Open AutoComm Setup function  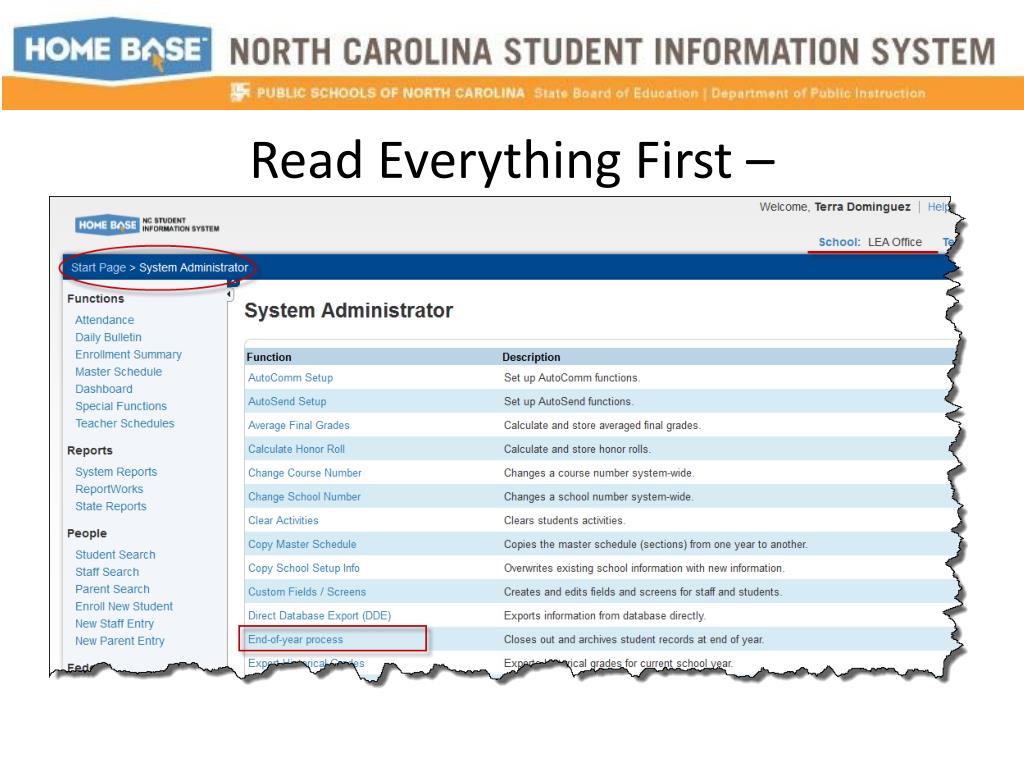(x=291, y=377)
